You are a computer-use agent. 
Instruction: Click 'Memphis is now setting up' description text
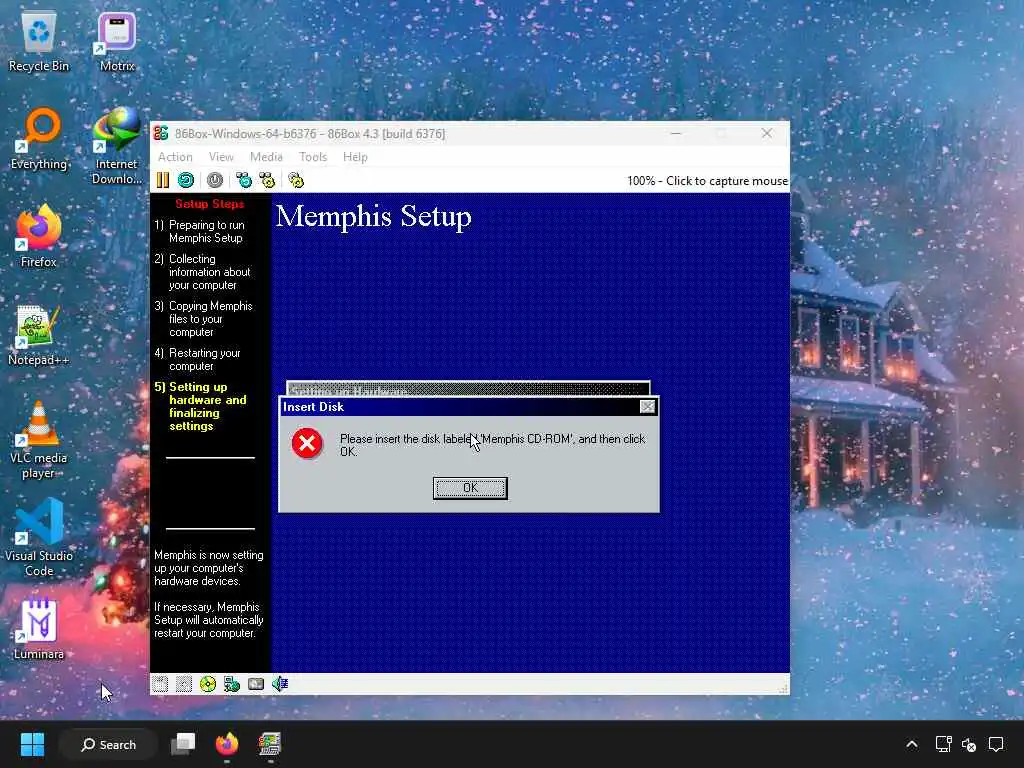coord(209,568)
